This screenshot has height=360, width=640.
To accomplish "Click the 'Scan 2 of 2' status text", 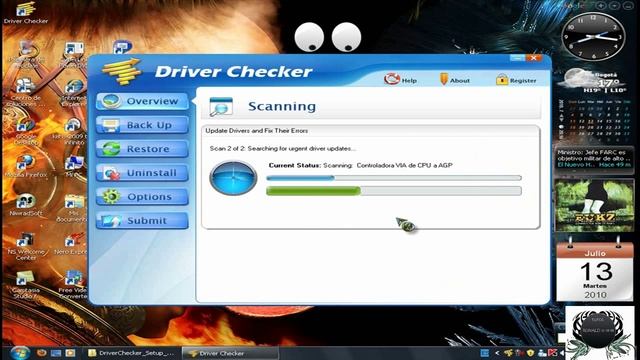I will [282, 149].
